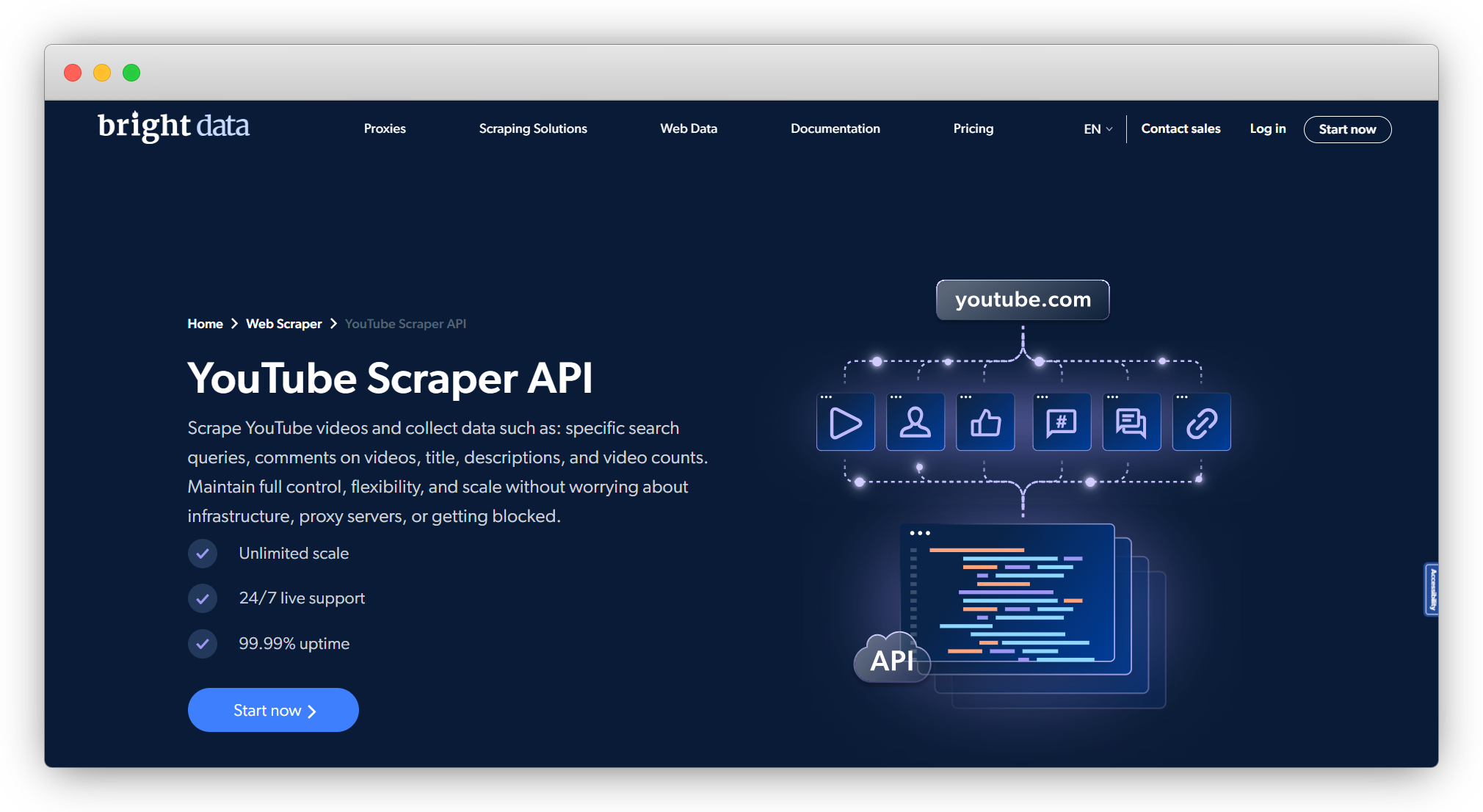Click the Contact sales link

coord(1181,128)
